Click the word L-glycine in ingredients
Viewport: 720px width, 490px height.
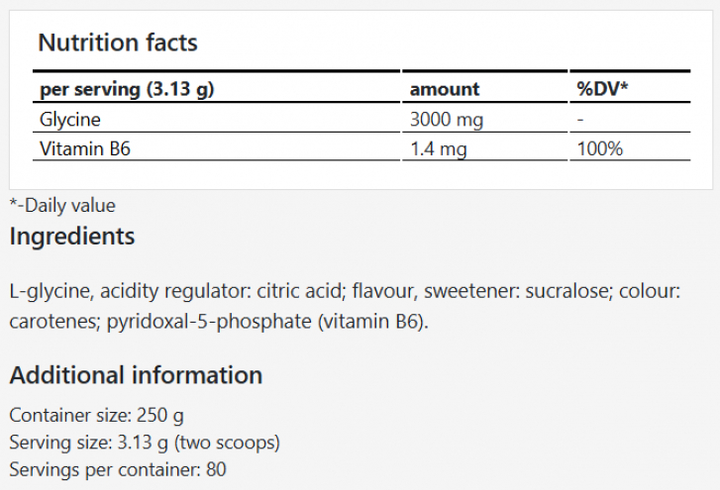tap(50, 292)
